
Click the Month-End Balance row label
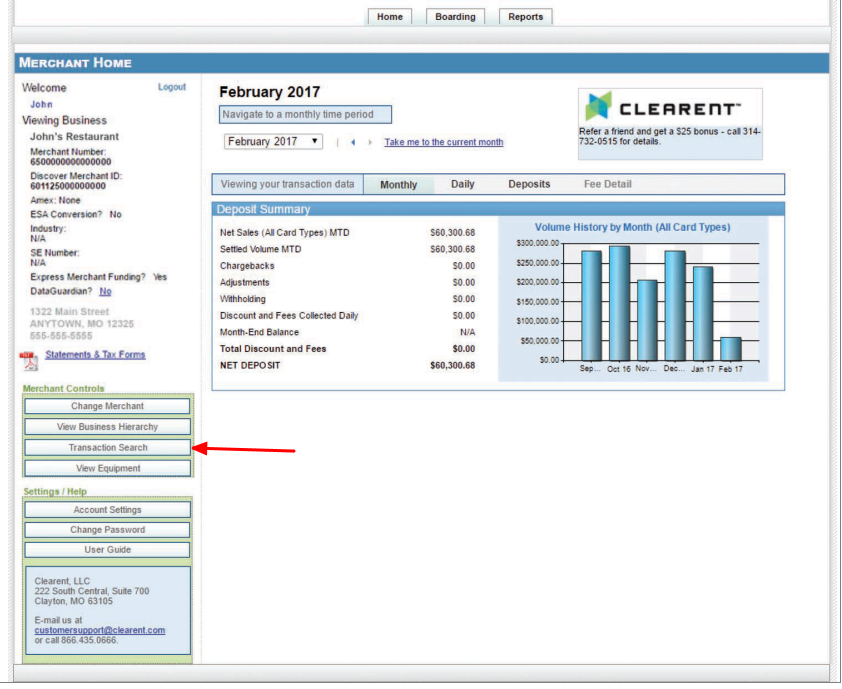pos(259,332)
